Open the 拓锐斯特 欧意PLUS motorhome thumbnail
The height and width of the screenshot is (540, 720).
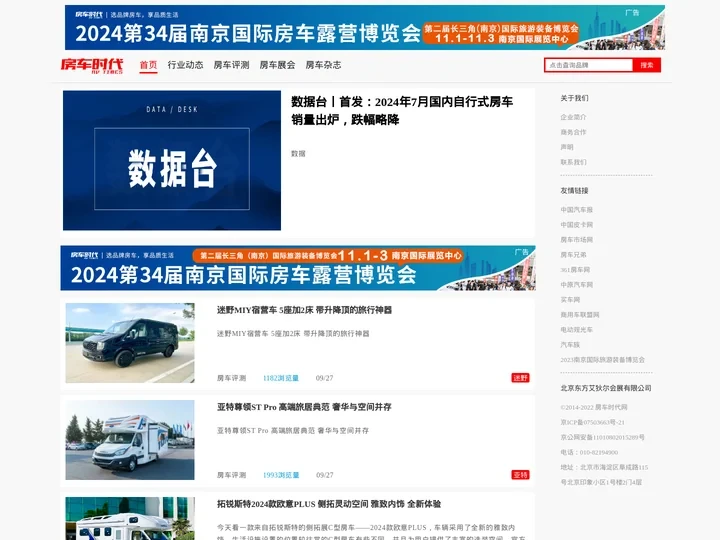coord(130,518)
